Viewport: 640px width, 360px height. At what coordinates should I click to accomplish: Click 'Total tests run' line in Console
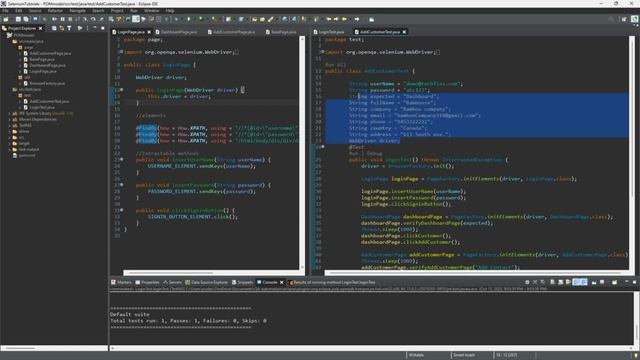pyautogui.click(x=188, y=321)
